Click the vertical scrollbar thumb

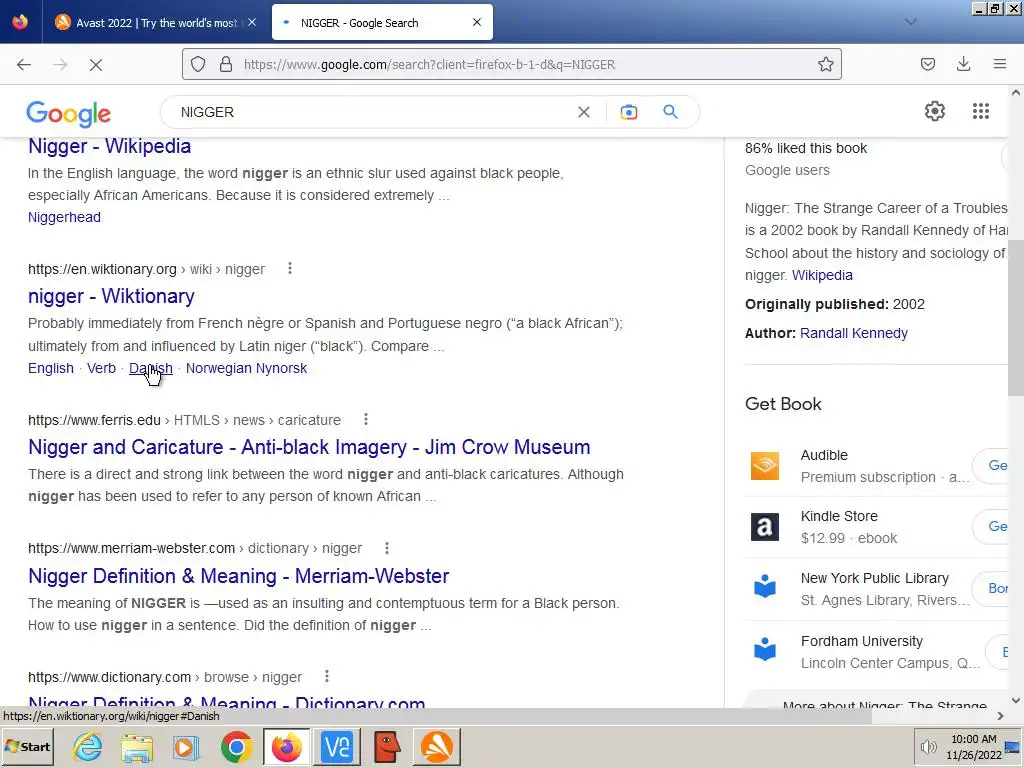point(1016,318)
